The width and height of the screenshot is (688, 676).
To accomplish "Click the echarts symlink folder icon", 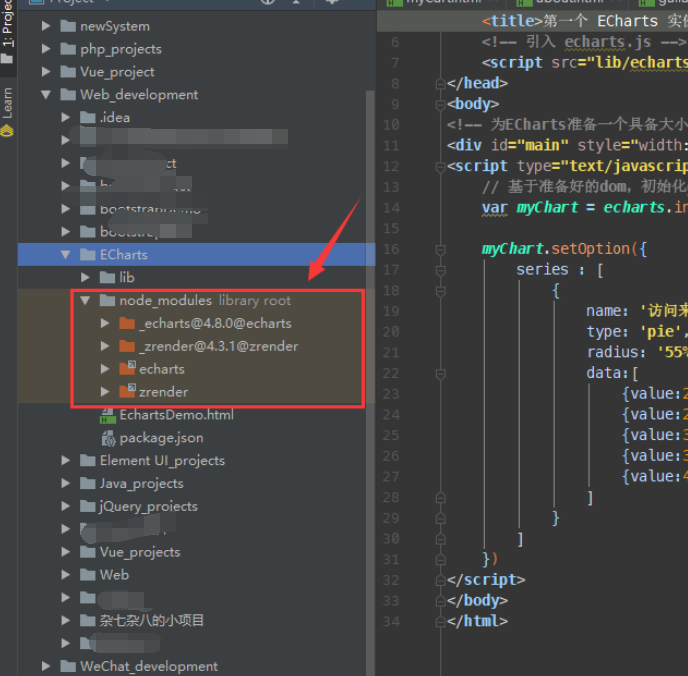I will tap(127, 368).
